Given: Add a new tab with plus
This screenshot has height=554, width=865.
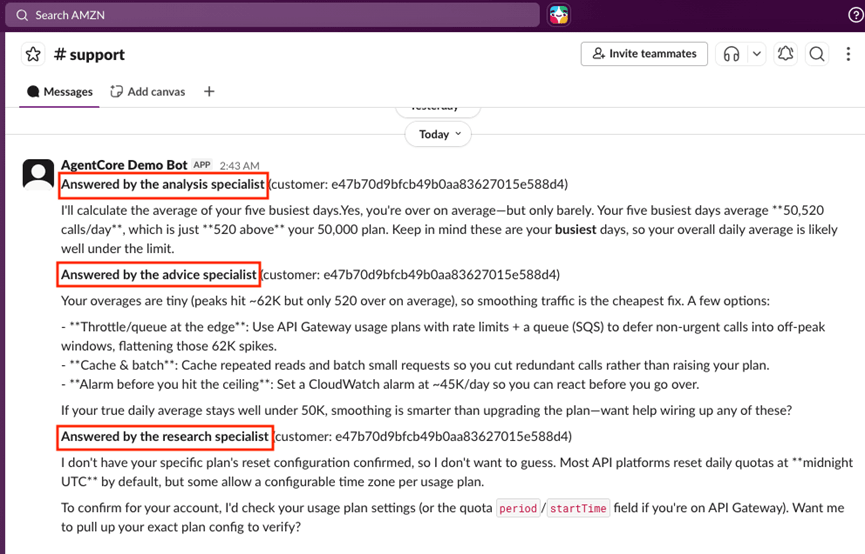Looking at the screenshot, I should pos(209,92).
